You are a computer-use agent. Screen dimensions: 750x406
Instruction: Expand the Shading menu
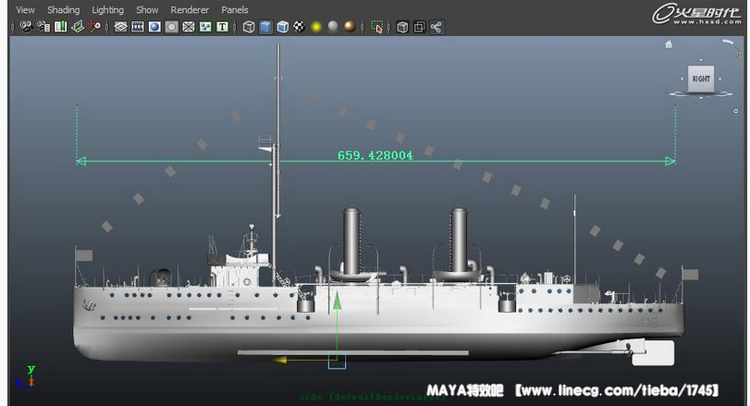(x=63, y=9)
